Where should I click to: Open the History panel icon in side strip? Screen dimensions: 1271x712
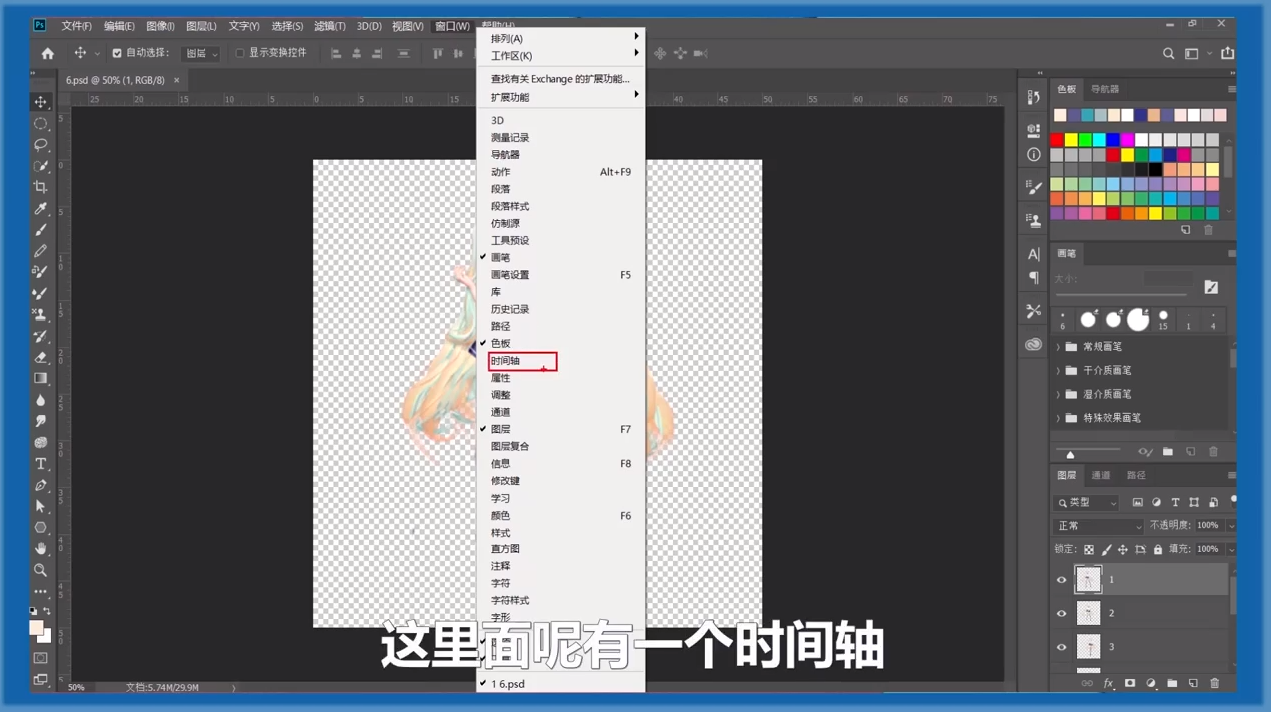1033,97
